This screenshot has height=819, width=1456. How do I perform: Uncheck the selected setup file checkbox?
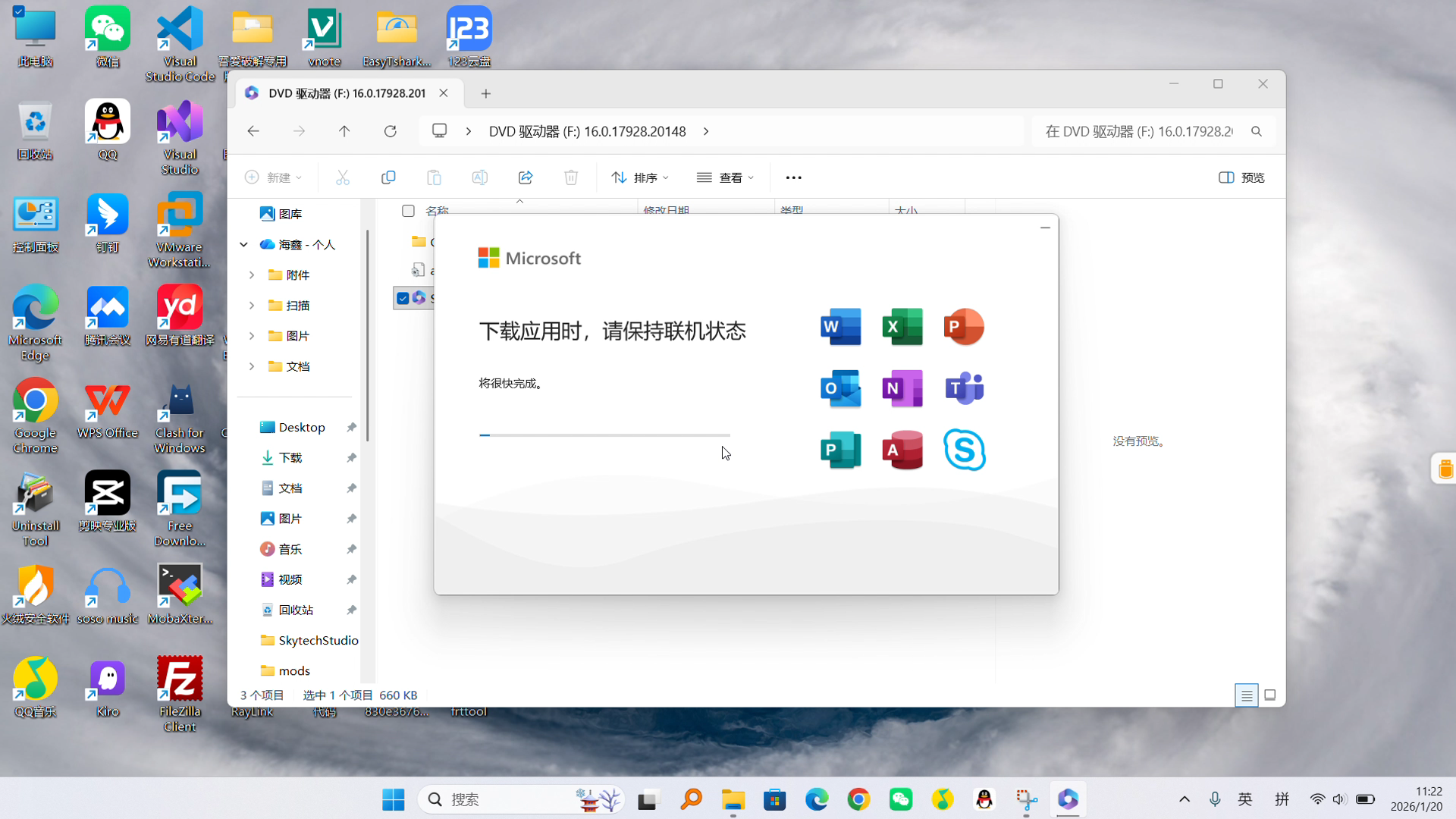[403, 298]
